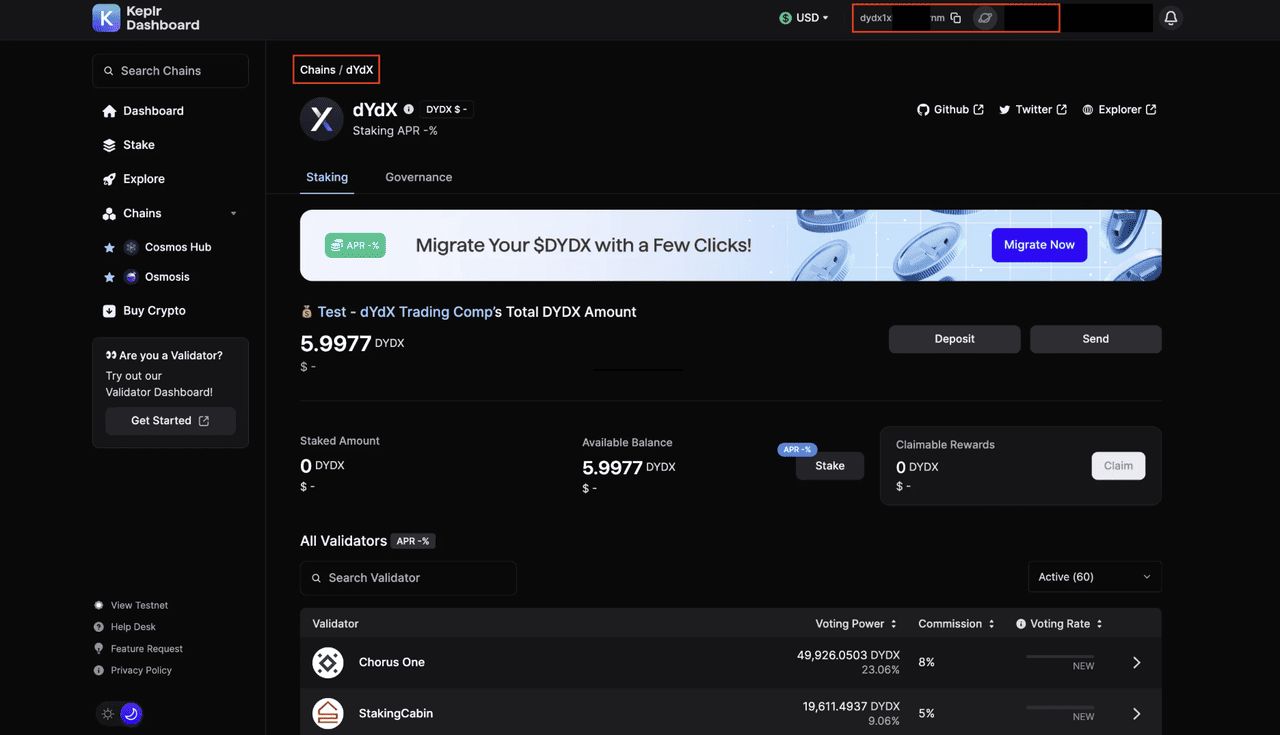The image size is (1280, 735).
Task: Switch to light mode with sun icon
Action: click(107, 714)
